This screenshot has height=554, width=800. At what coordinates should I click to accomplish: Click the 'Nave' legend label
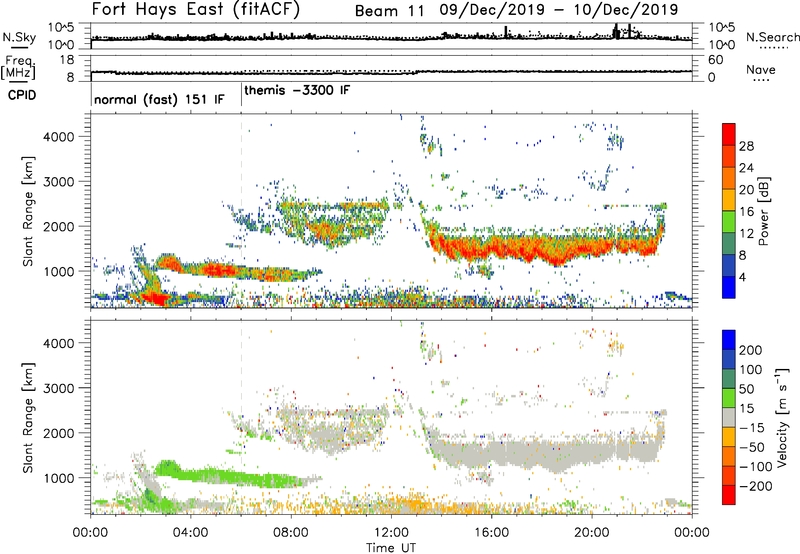coord(760,69)
